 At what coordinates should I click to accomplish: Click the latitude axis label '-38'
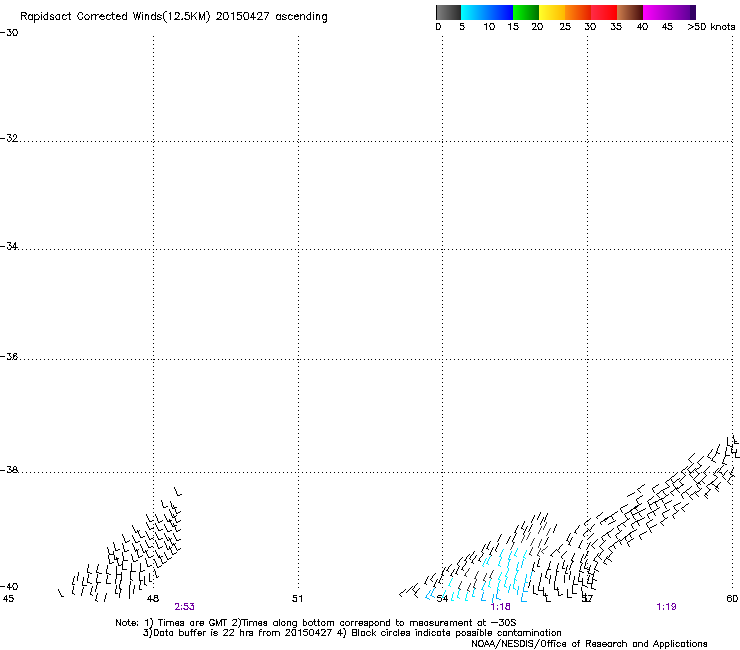(9, 470)
